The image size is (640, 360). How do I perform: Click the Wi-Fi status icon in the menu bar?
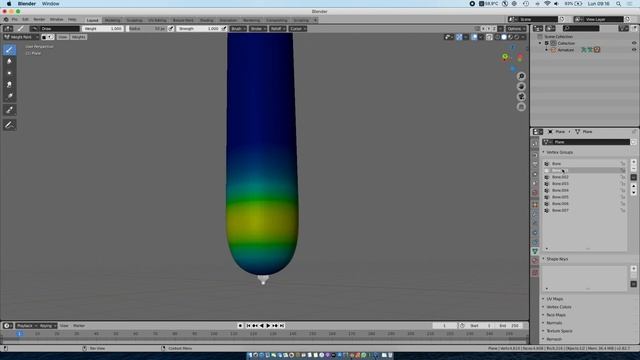point(547,4)
